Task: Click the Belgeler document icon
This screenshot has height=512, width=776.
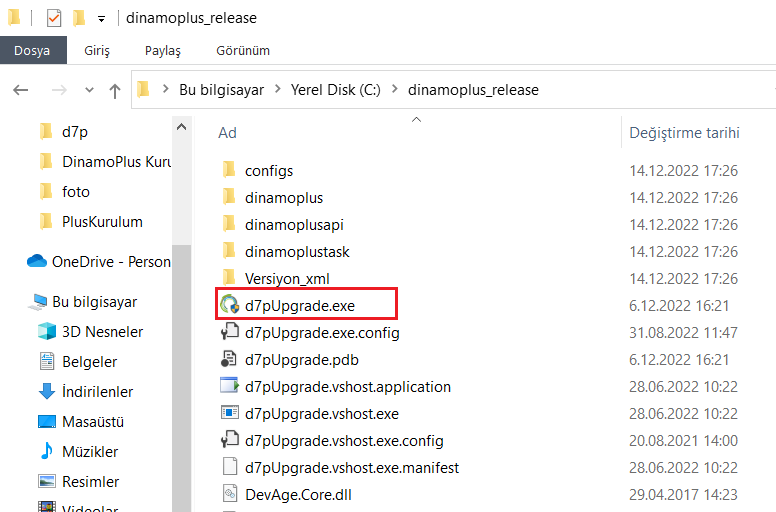Action: (47, 362)
